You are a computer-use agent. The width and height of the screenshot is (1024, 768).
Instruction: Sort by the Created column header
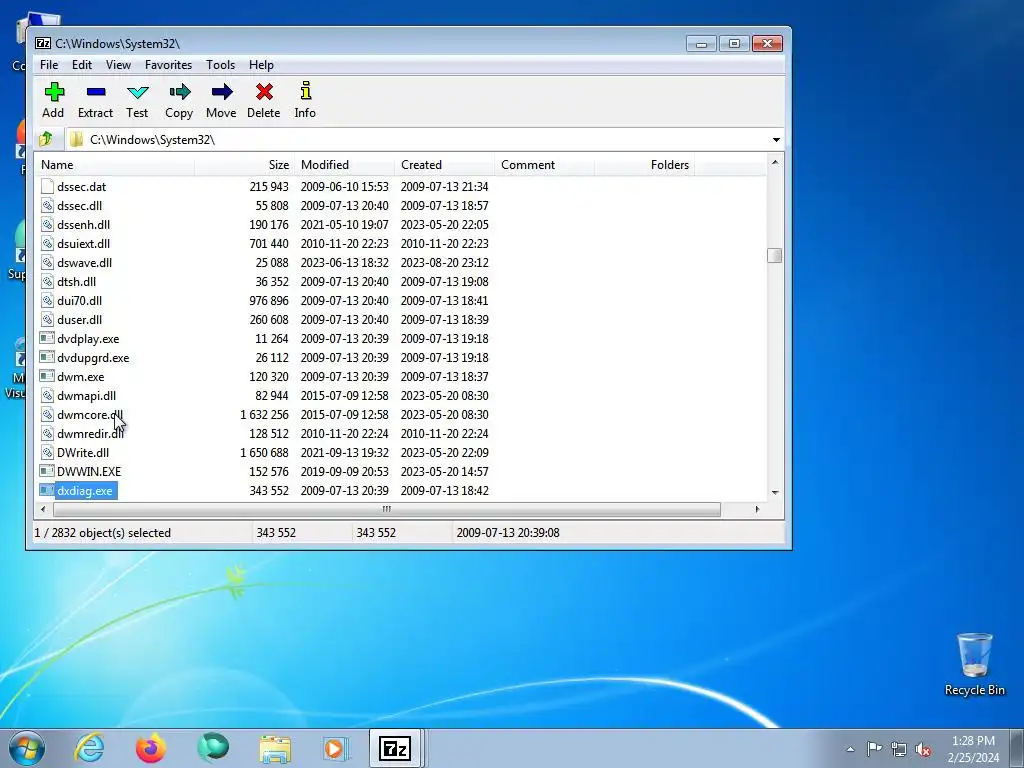[444, 165]
